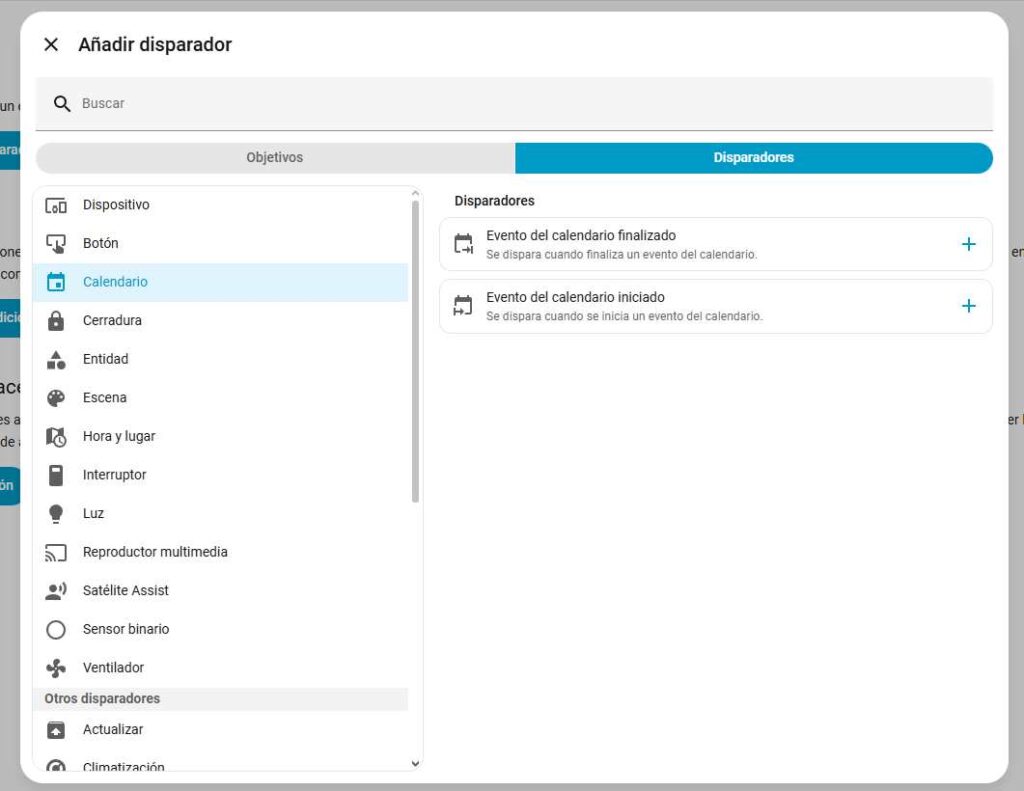Select the Satélite Assist icon
This screenshot has height=791, width=1024.
[x=56, y=591]
